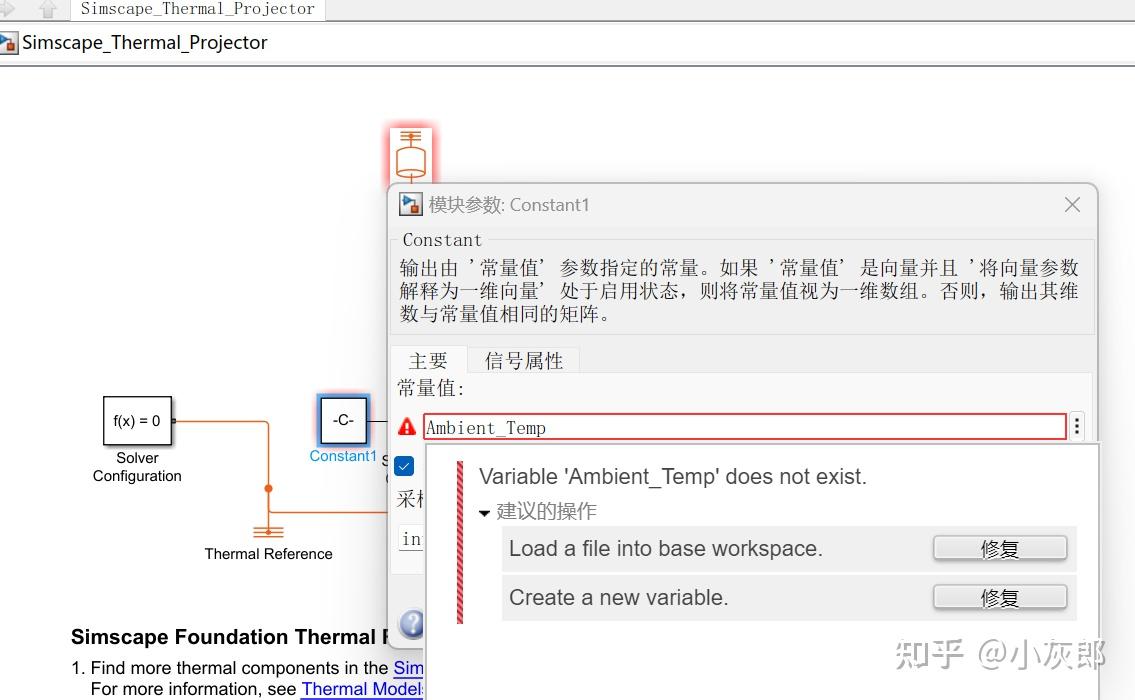Click 修复 to create a new variable
This screenshot has height=700, width=1135.
(999, 598)
